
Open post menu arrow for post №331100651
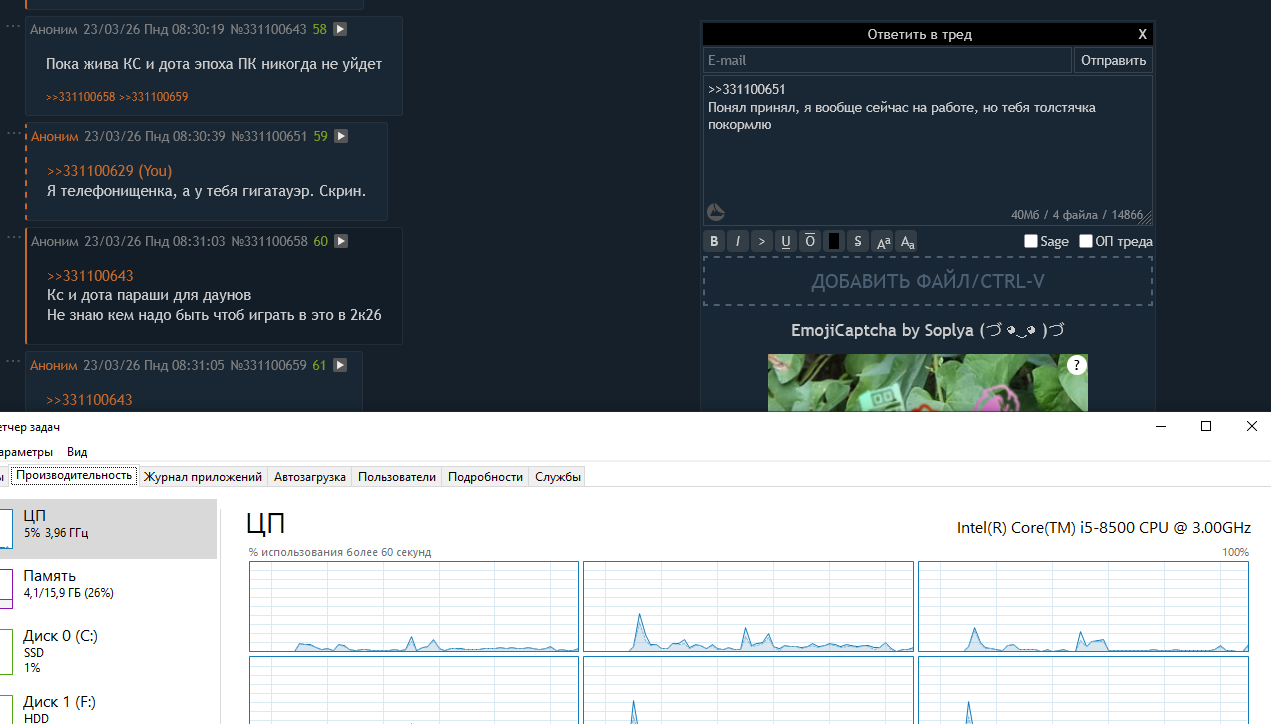click(x=341, y=136)
